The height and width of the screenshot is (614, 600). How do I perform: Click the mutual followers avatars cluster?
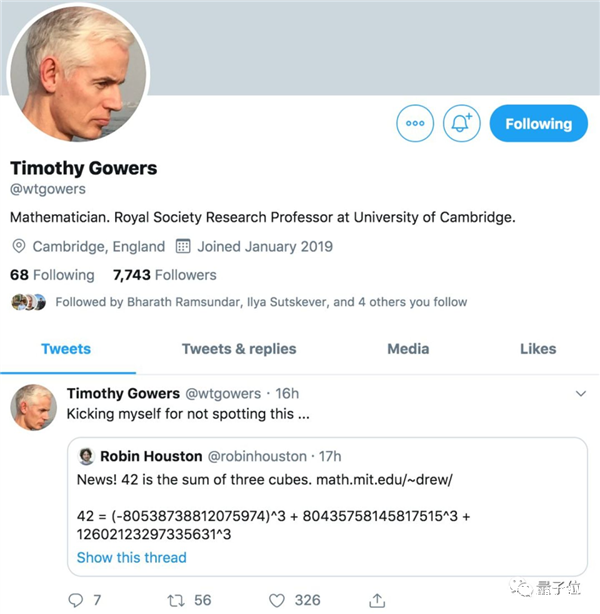coord(29,301)
